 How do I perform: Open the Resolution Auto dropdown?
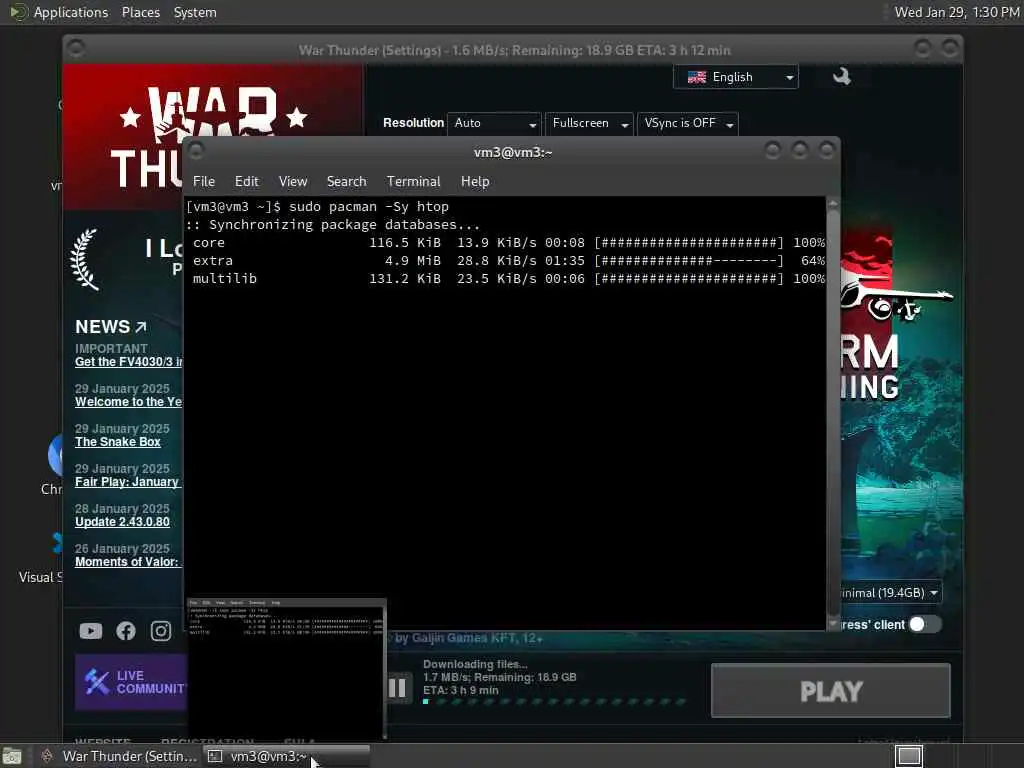pyautogui.click(x=494, y=123)
